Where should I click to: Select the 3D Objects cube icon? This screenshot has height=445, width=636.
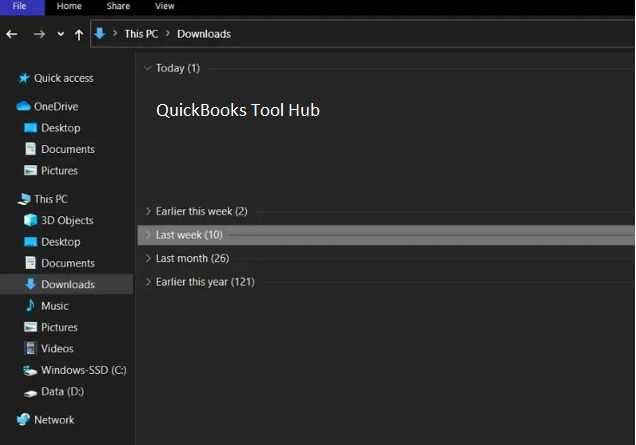30,220
